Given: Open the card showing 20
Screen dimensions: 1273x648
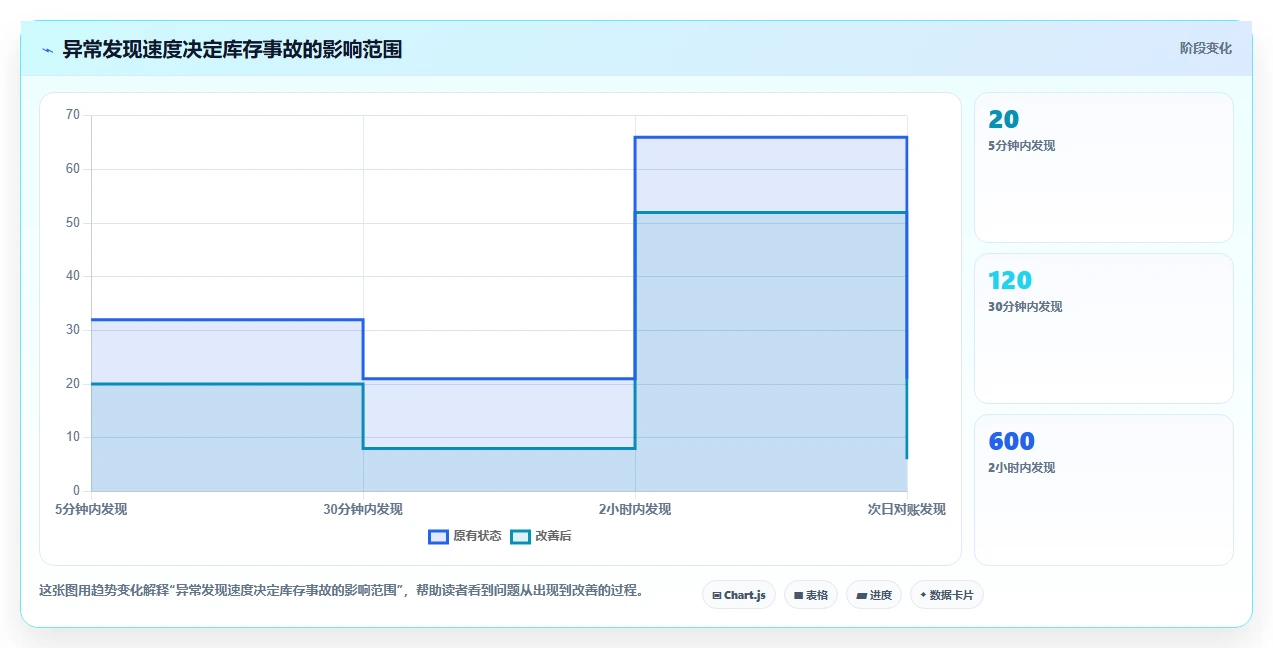Looking at the screenshot, I should pyautogui.click(x=1104, y=167).
